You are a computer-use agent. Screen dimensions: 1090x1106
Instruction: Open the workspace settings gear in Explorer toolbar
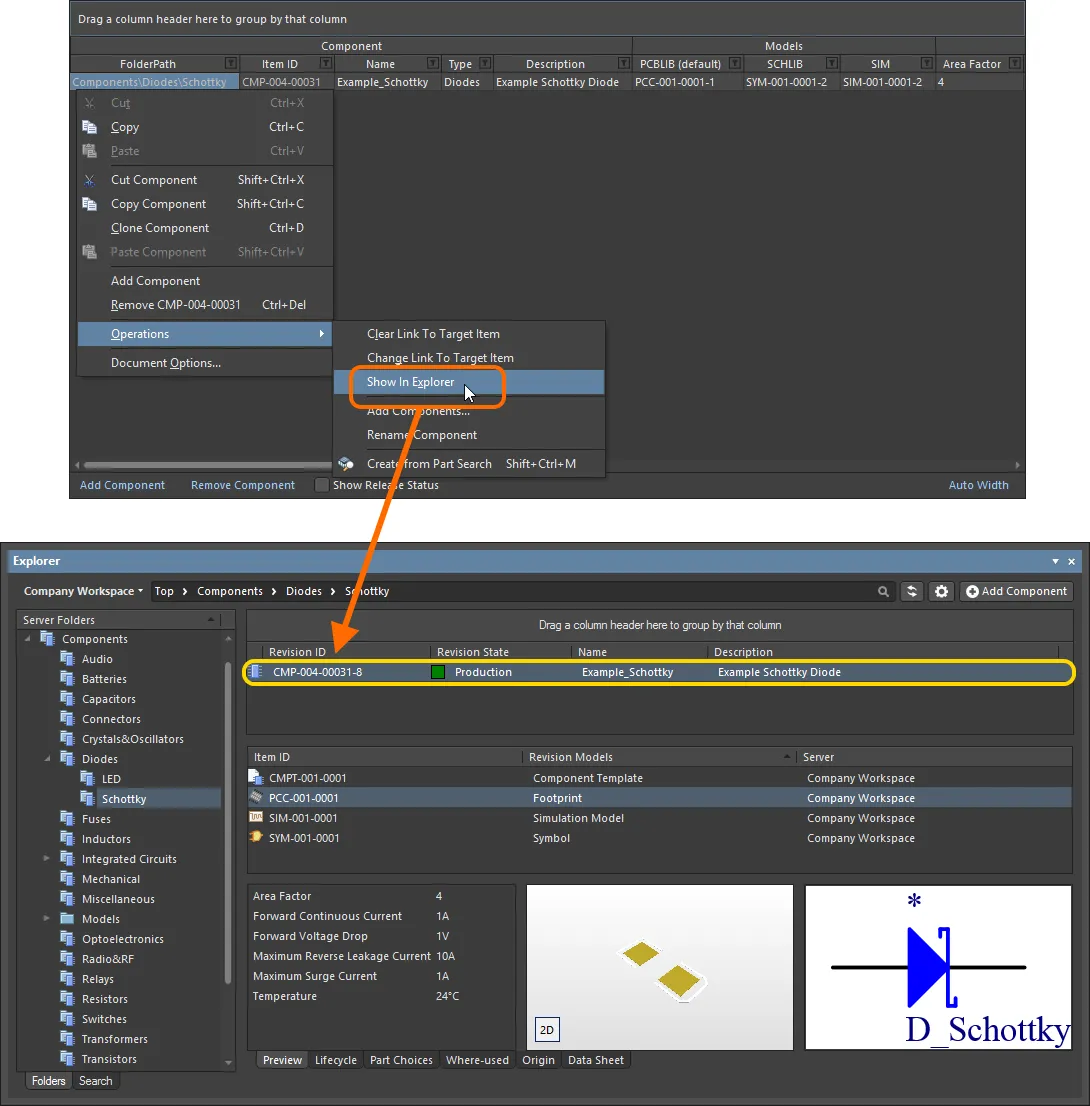(941, 591)
